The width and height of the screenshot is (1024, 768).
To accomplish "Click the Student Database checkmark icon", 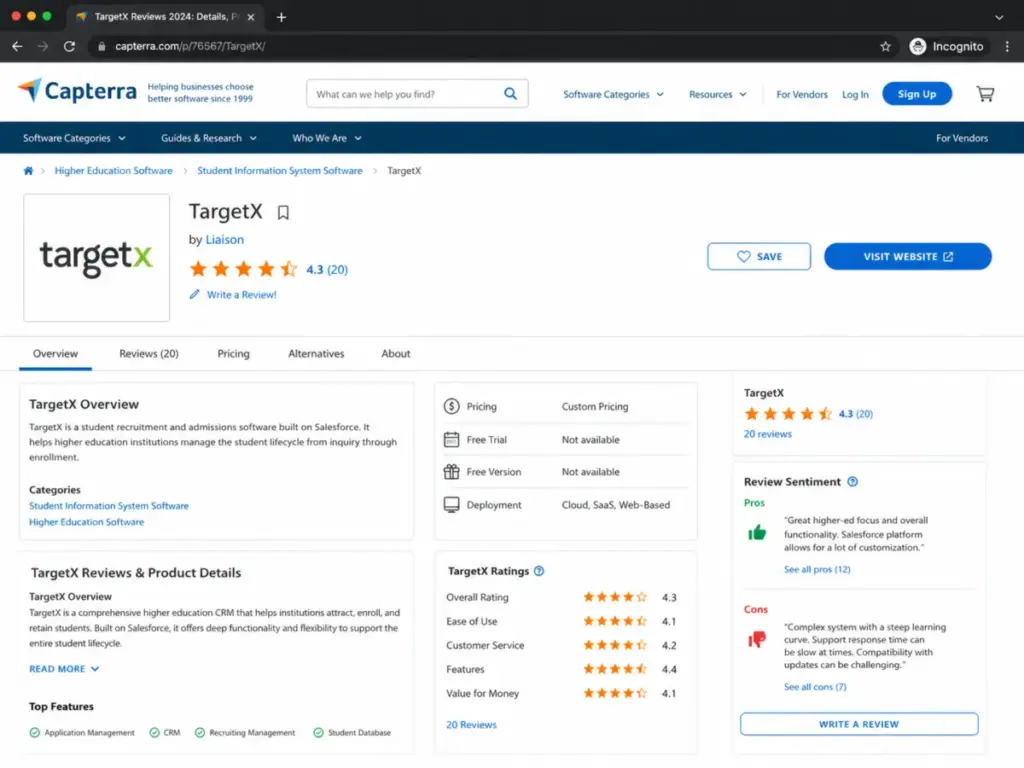I will [x=318, y=733].
